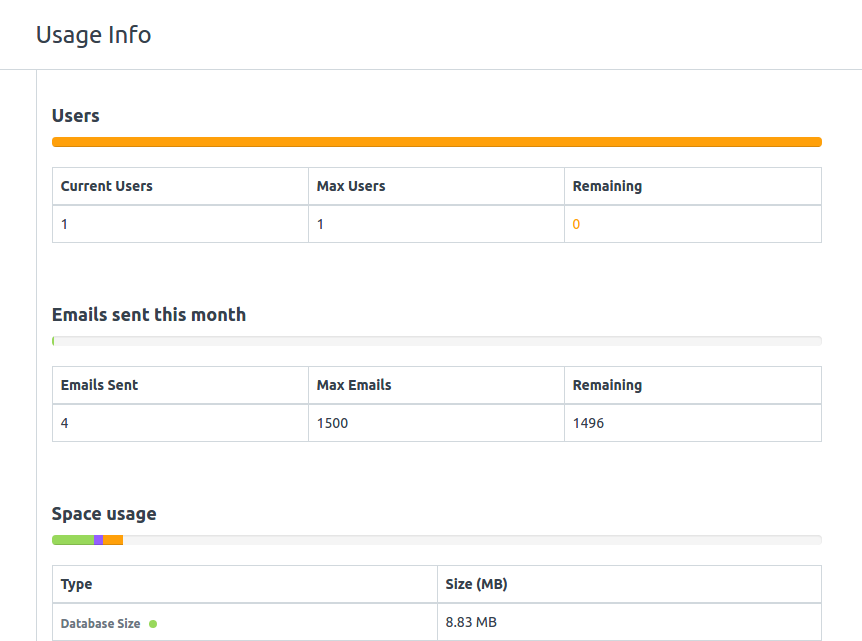Click the Usage Info page title

(x=93, y=35)
